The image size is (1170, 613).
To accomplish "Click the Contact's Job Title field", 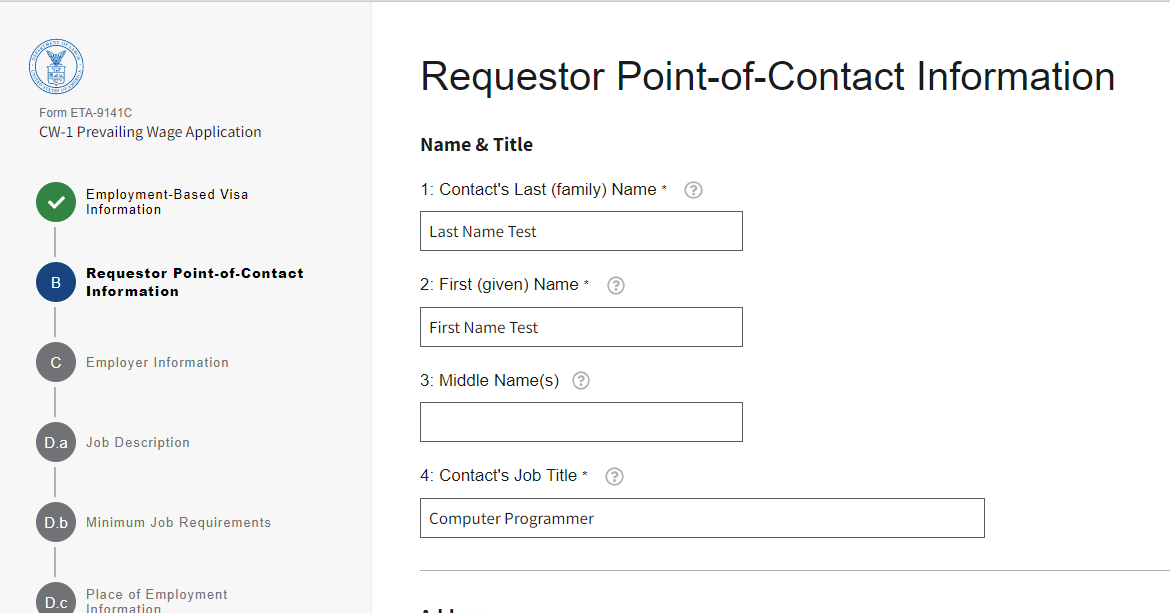I will point(702,518).
